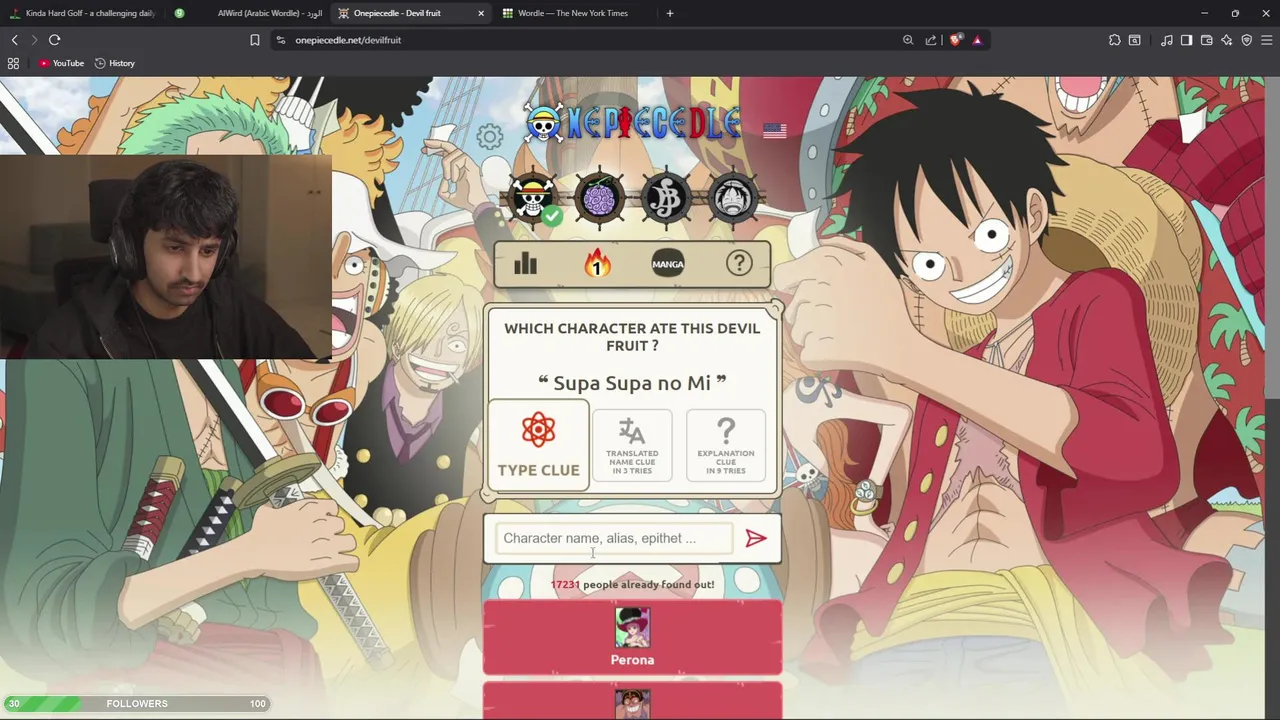Click the onepiecedle.net address bar URL
1280x720 pixels.
pyautogui.click(x=348, y=40)
